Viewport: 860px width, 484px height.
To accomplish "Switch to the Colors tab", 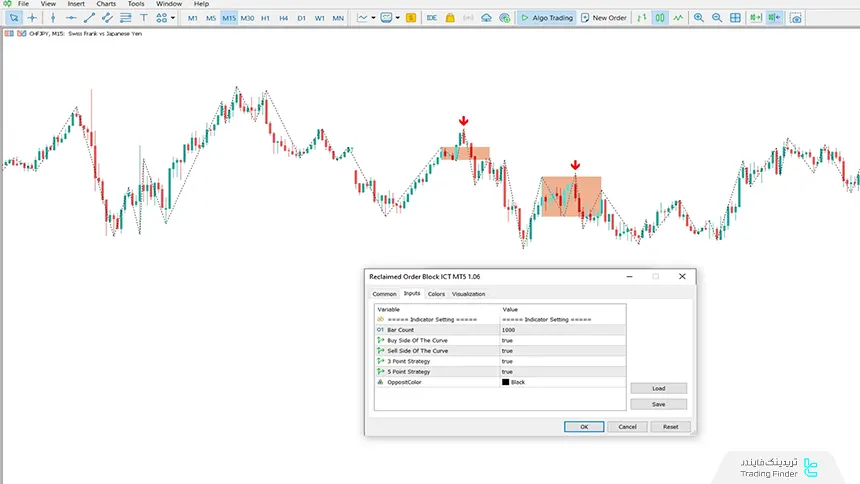I will click(x=436, y=294).
